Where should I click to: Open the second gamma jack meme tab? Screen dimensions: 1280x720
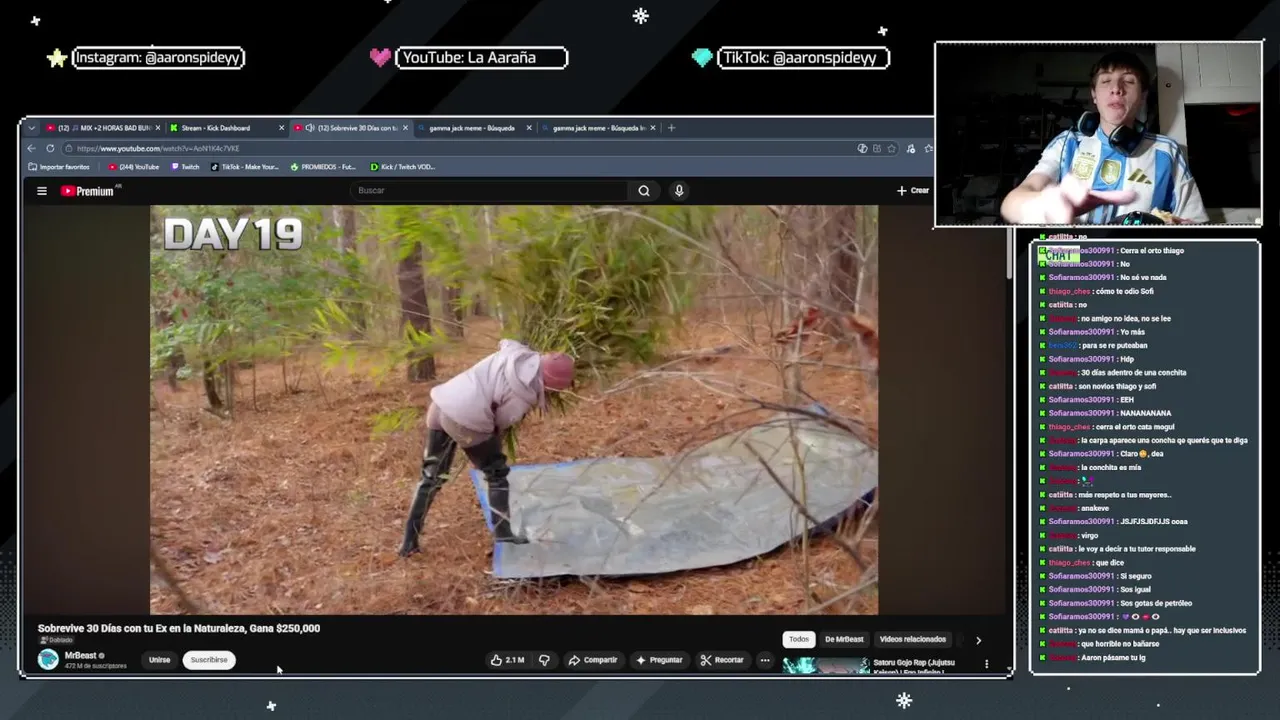click(597, 128)
